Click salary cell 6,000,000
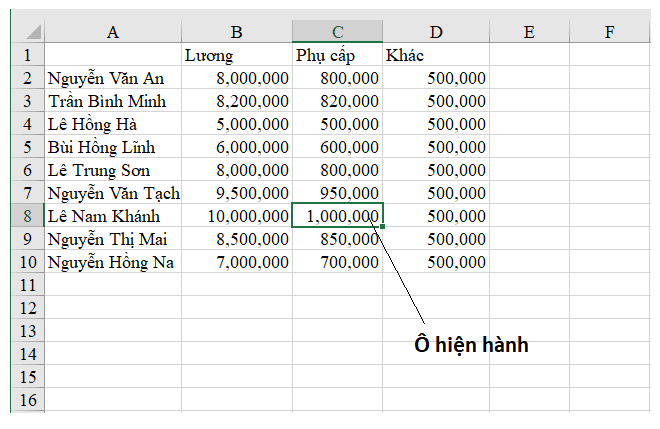 point(237,147)
